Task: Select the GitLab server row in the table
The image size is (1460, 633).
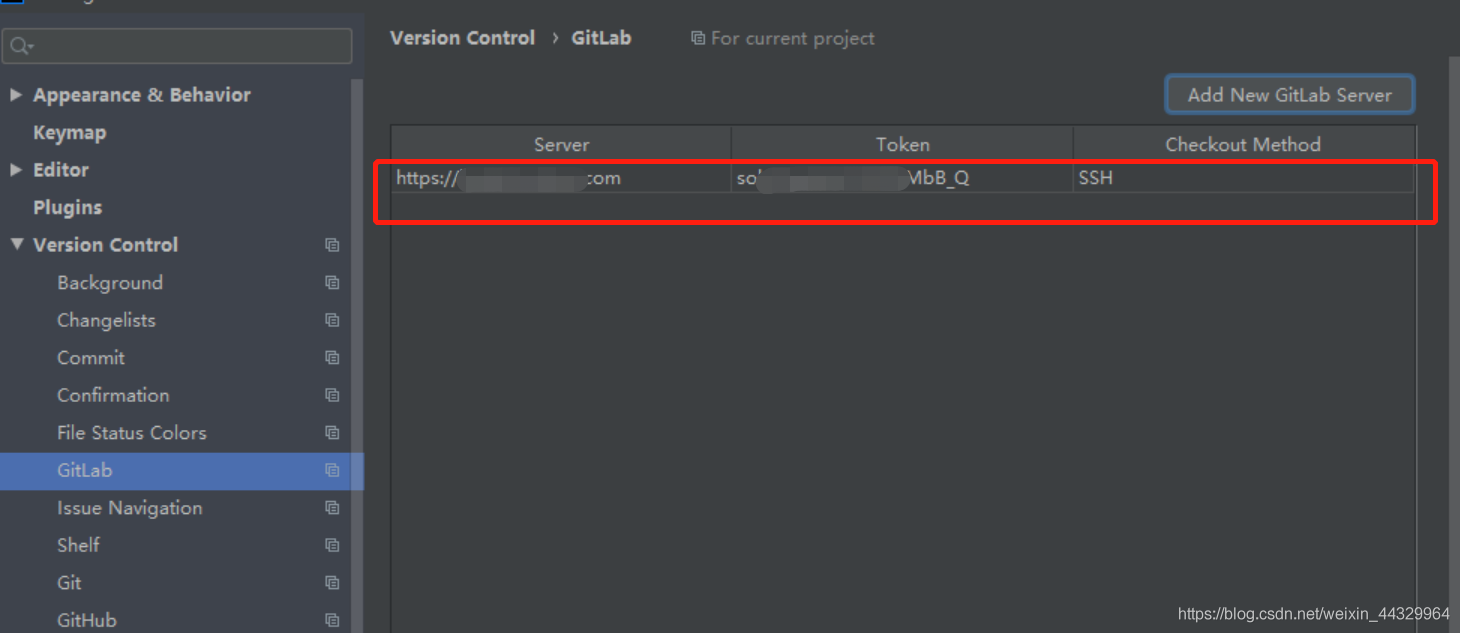Action: (560, 177)
